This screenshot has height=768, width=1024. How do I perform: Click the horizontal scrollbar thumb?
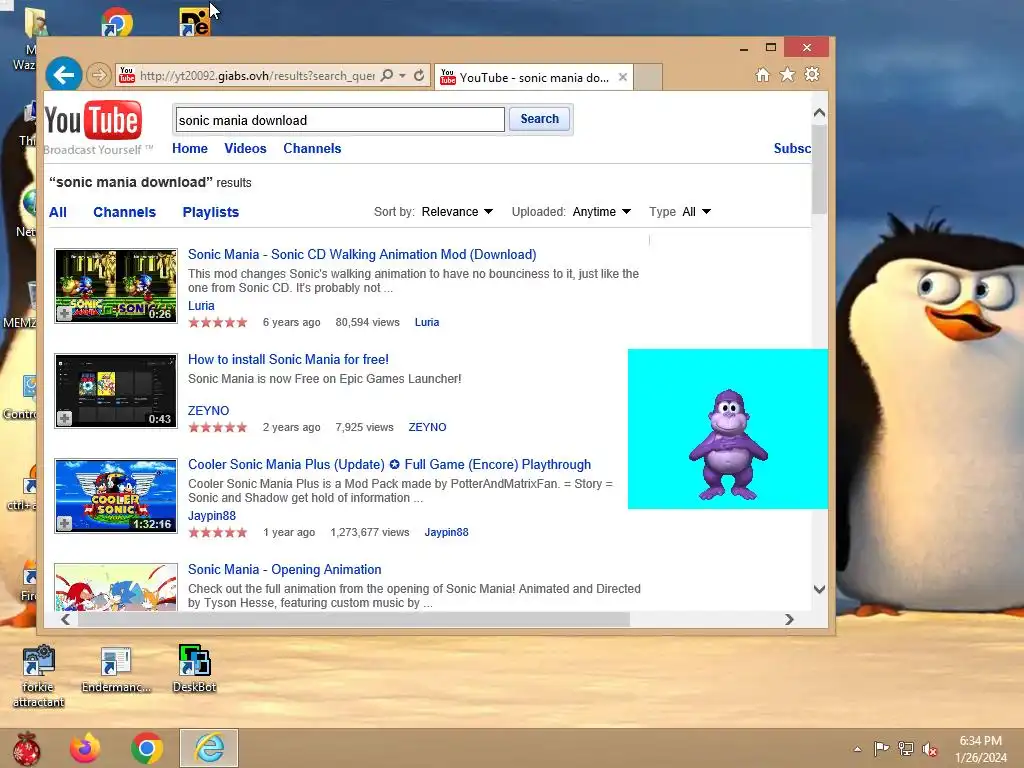(353, 619)
